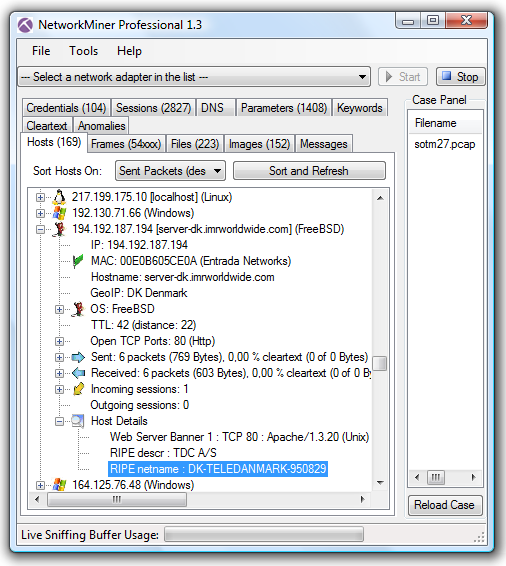506x566 pixels.
Task: Click the Sort and Refresh button
Action: 309,170
